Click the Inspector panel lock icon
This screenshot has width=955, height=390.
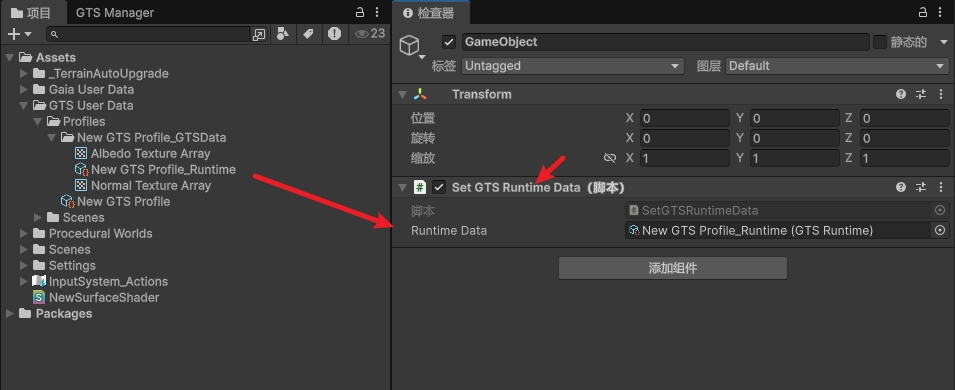[922, 12]
